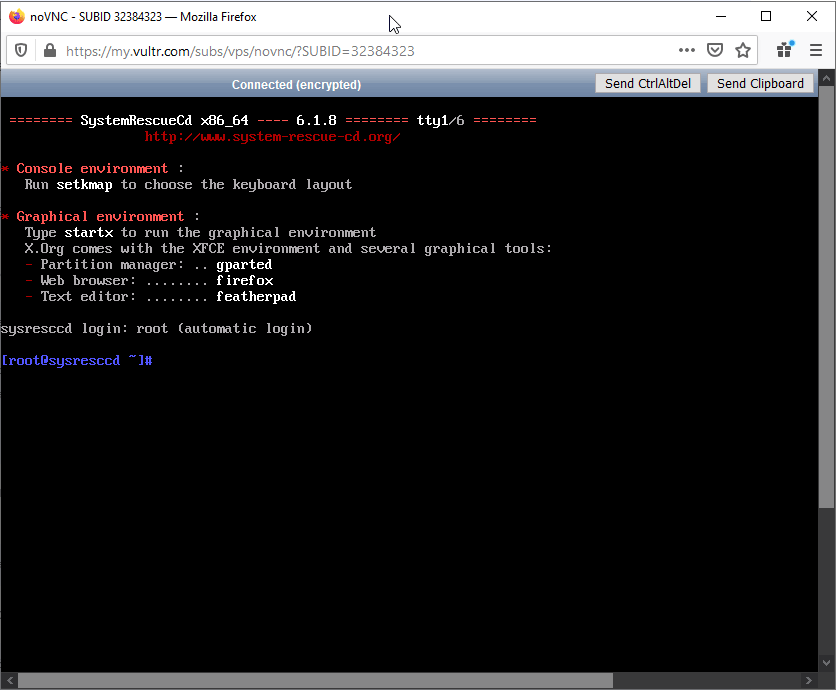The width and height of the screenshot is (836, 690).
Task: Click the Firefox logo in the title bar
Action: coord(17,17)
